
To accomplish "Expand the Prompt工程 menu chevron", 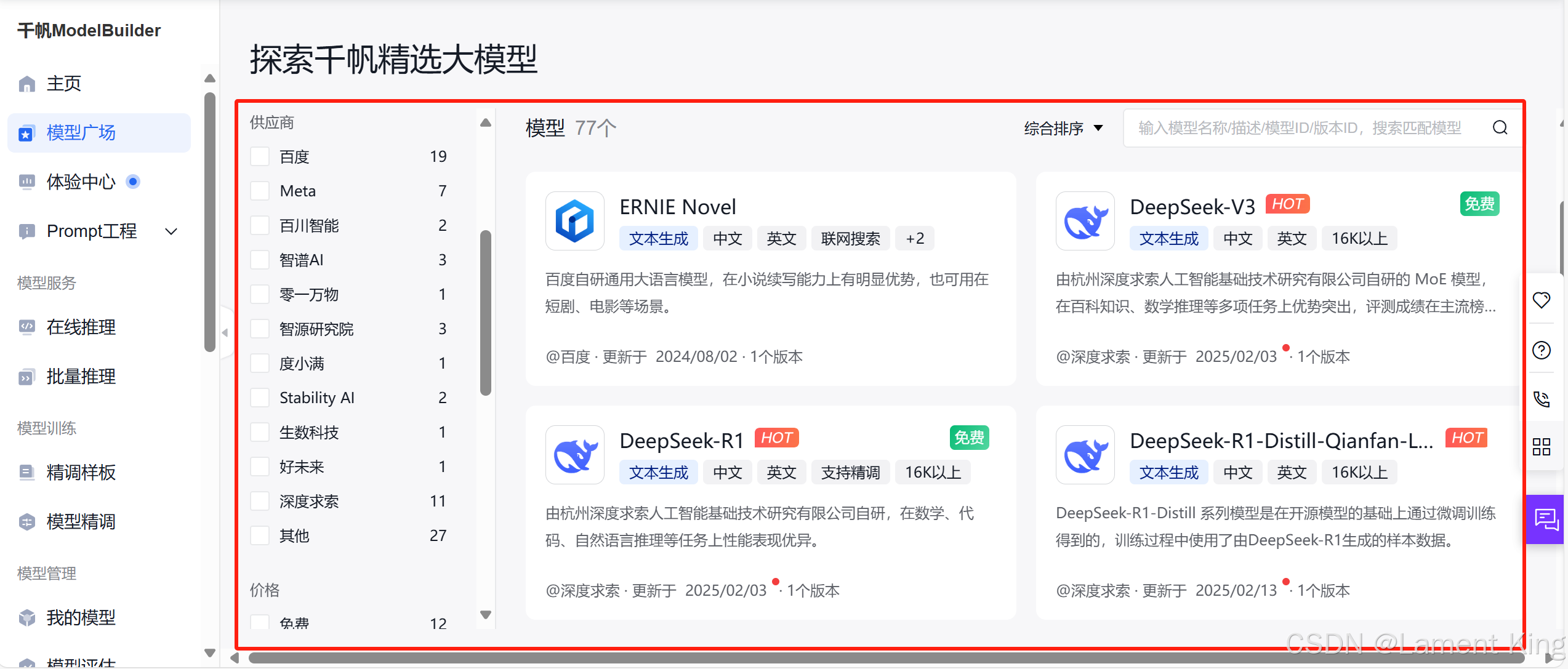I will [172, 231].
